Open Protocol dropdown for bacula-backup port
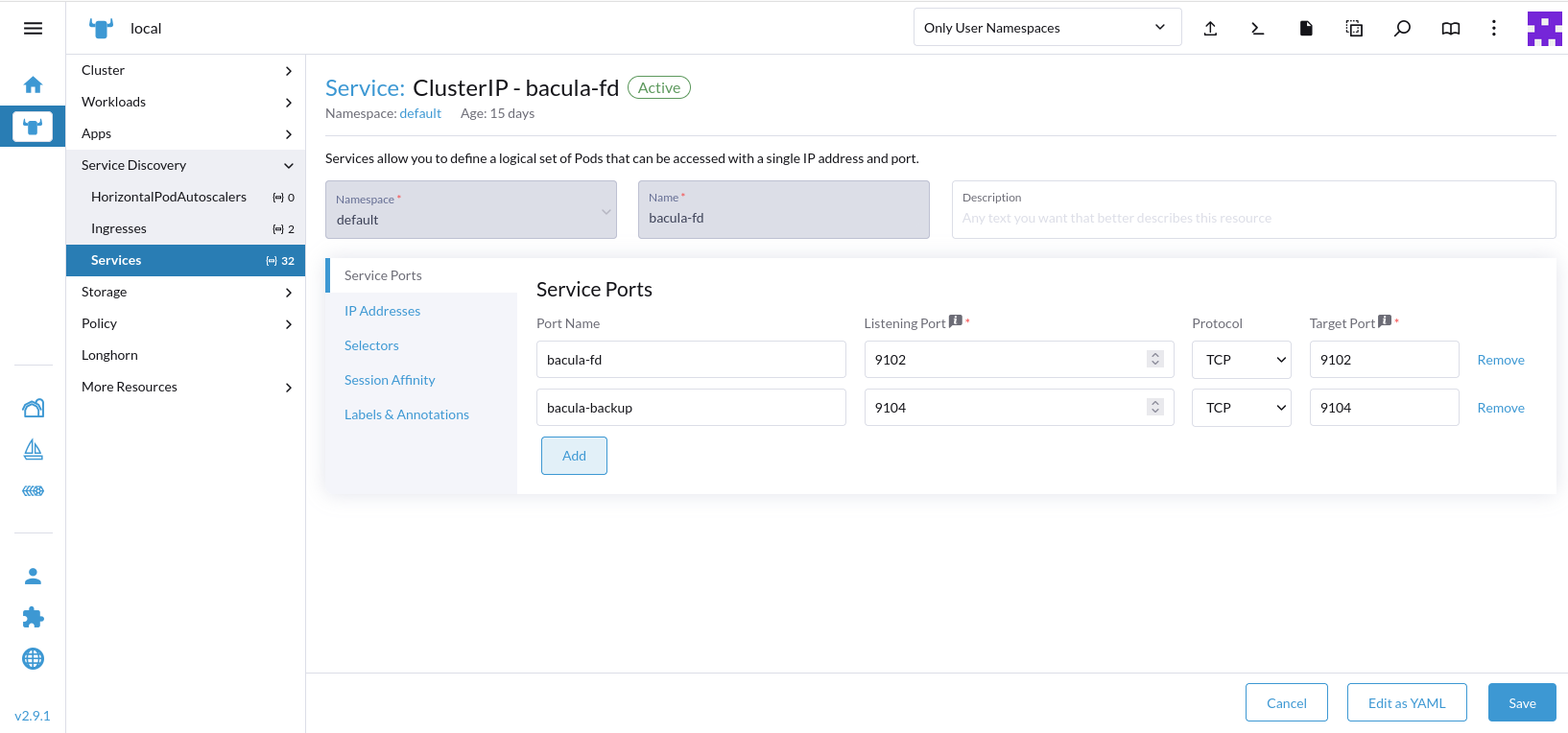 (1241, 408)
